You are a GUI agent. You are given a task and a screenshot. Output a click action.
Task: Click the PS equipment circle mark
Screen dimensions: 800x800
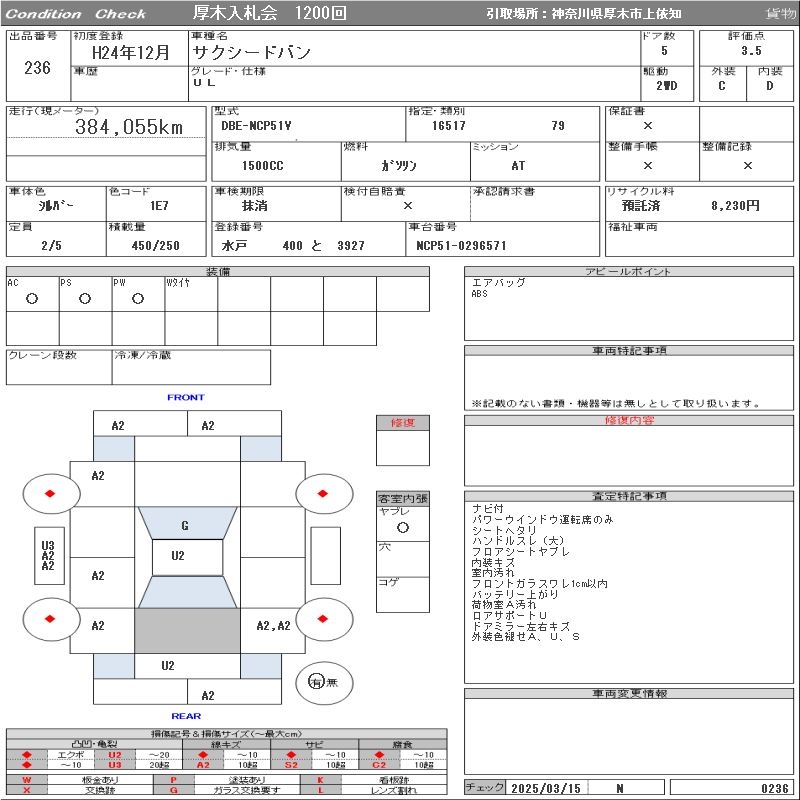(85, 298)
